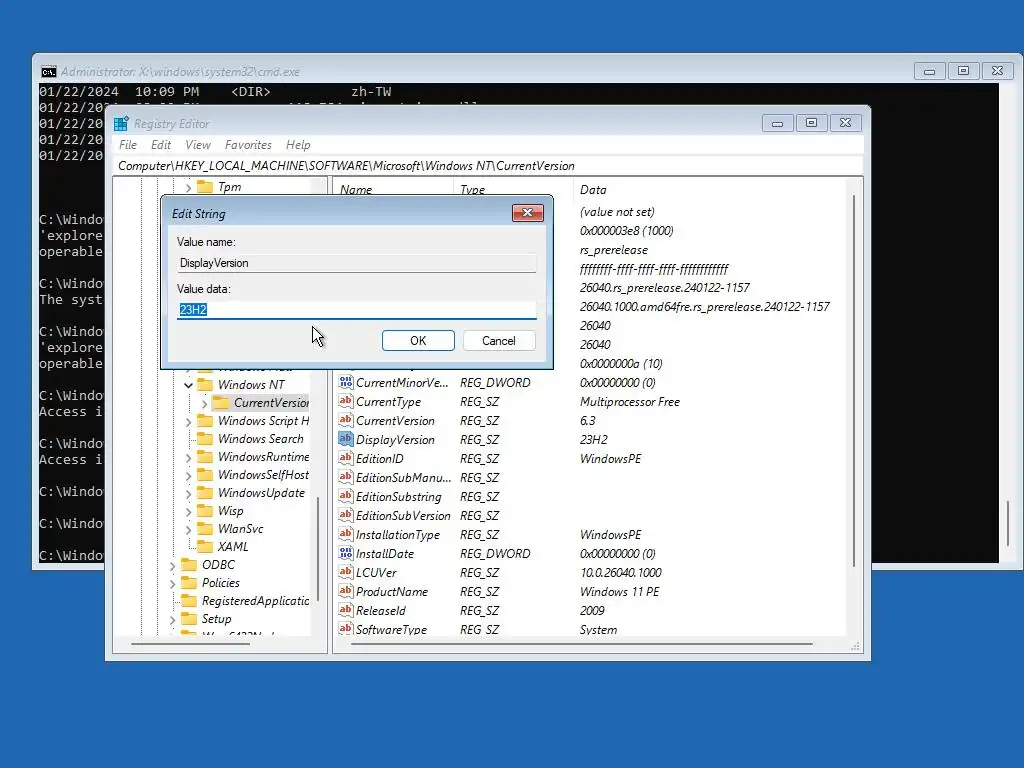Expand the CurrentVersion registry key
Image resolution: width=1024 pixels, height=768 pixels.
click(x=204, y=404)
